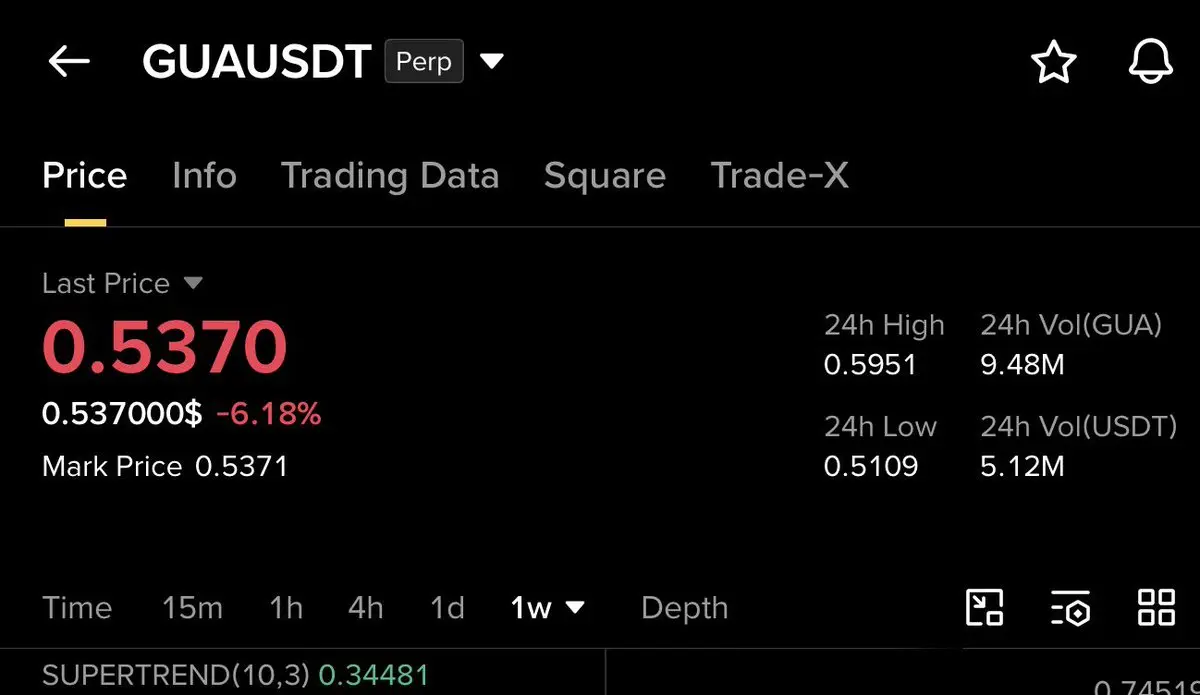1200x695 pixels.
Task: Select the 1h chart interval
Action: (286, 607)
